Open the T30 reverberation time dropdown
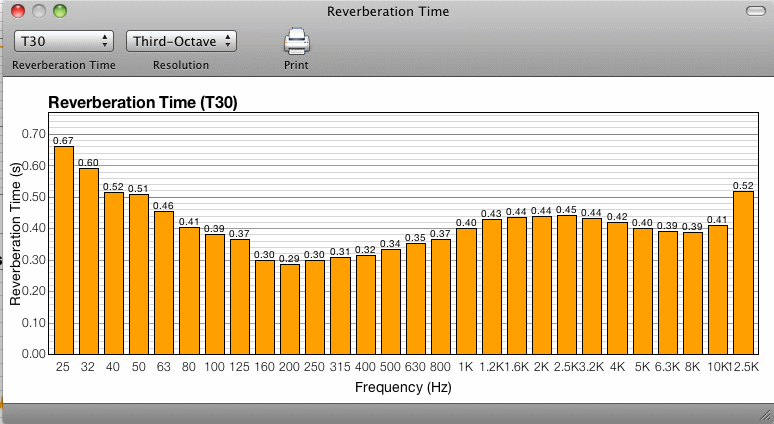Image resolution: width=774 pixels, height=424 pixels. click(64, 41)
